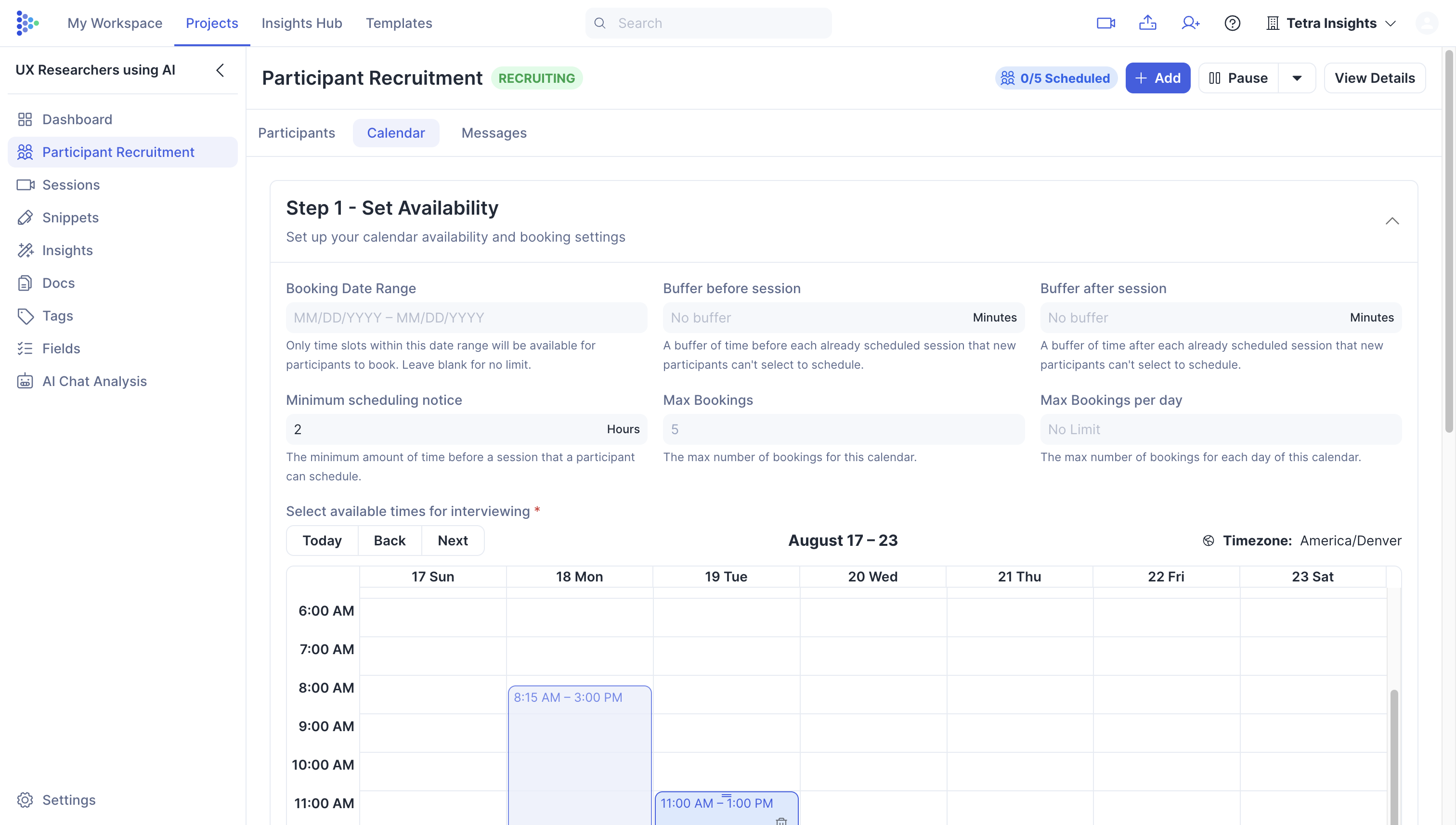Click Booking Date Range field

coord(467,318)
